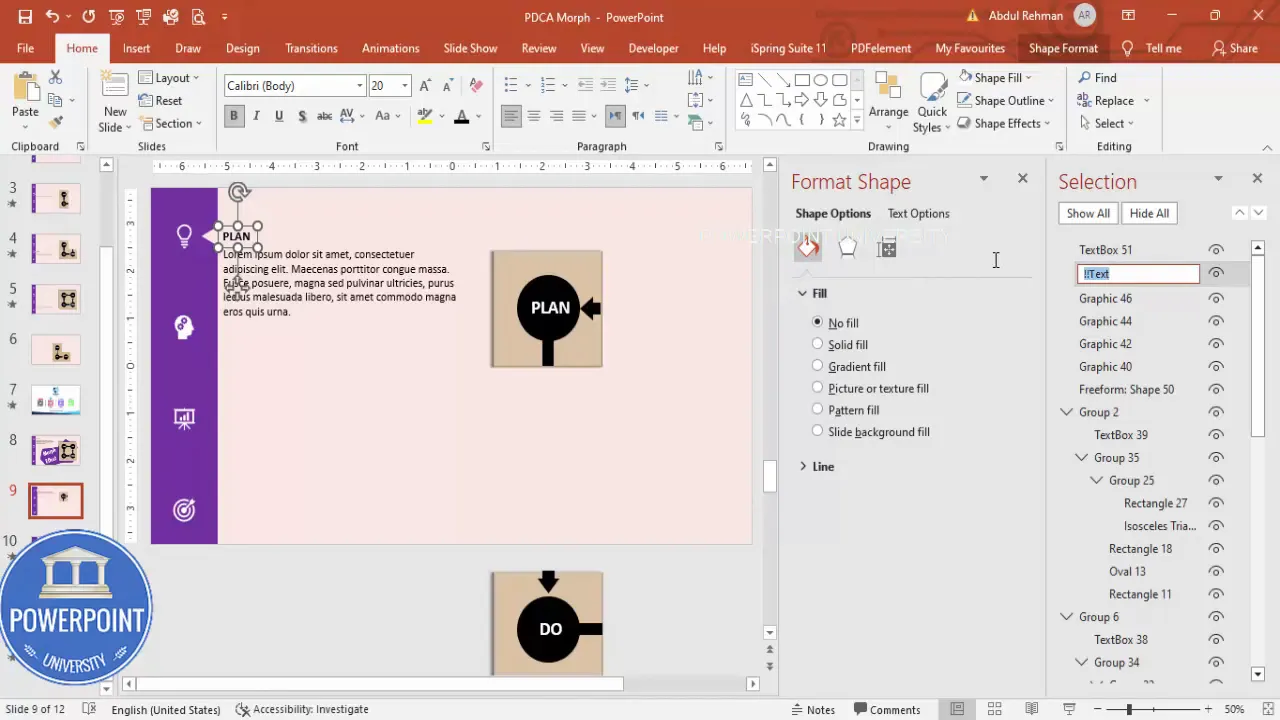This screenshot has height=720, width=1280.
Task: Click the Undo icon in title bar
Action: coord(52,17)
